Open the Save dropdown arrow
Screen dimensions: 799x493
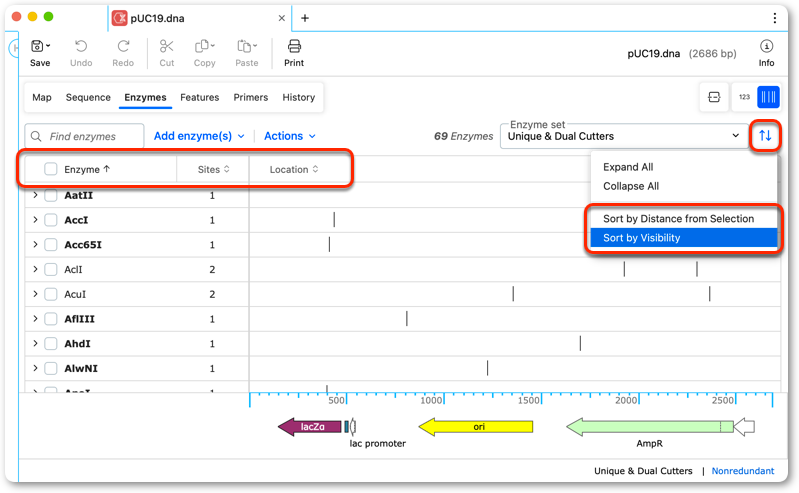pos(48,46)
